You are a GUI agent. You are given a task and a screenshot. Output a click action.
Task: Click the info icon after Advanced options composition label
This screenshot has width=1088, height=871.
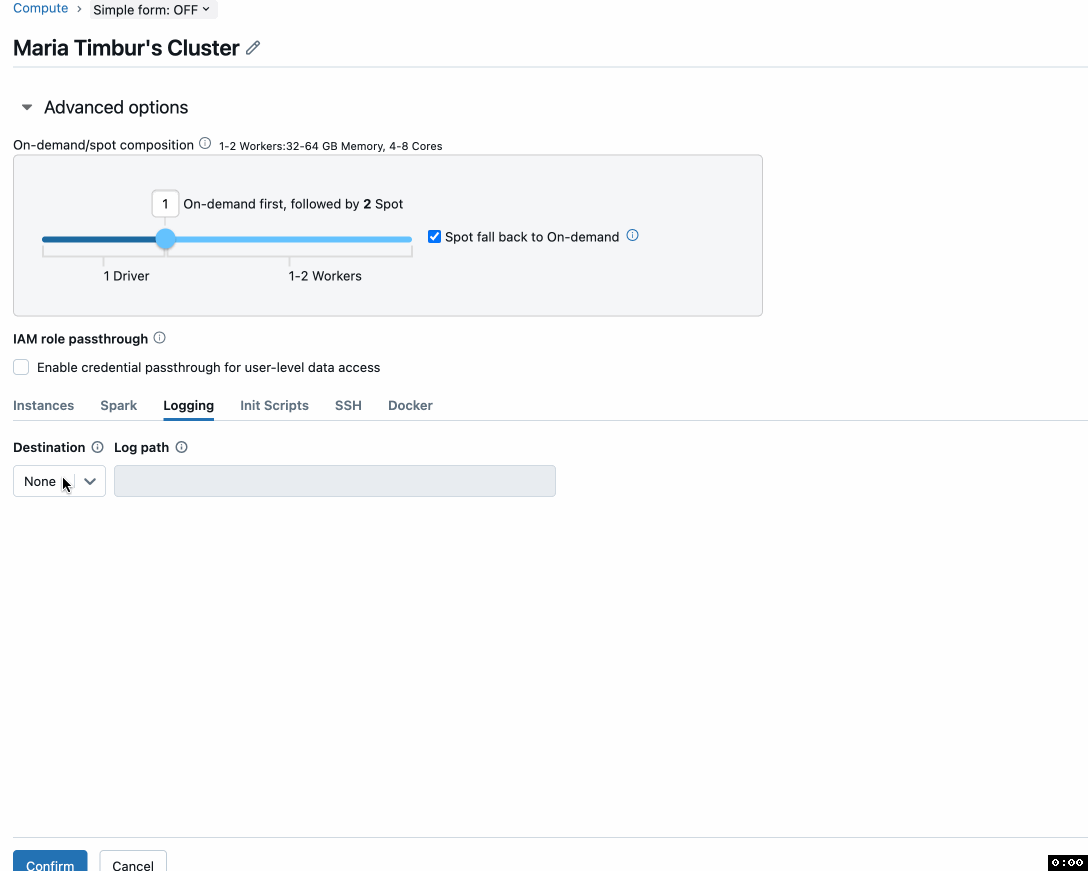point(205,143)
